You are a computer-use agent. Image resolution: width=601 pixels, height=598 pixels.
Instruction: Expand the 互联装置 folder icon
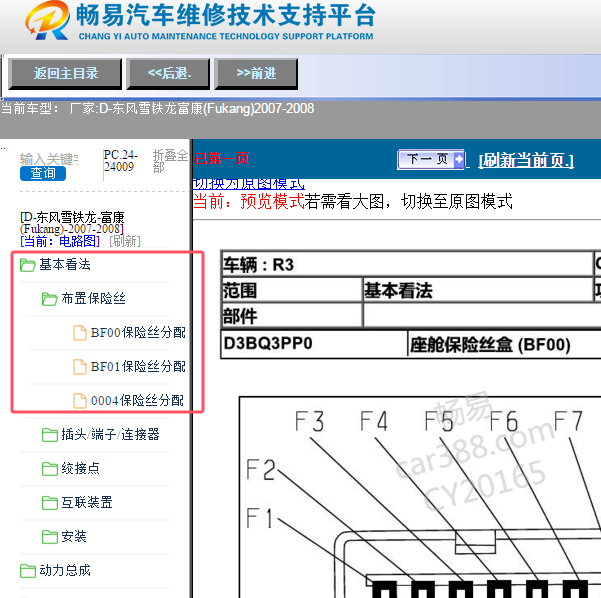point(49,503)
